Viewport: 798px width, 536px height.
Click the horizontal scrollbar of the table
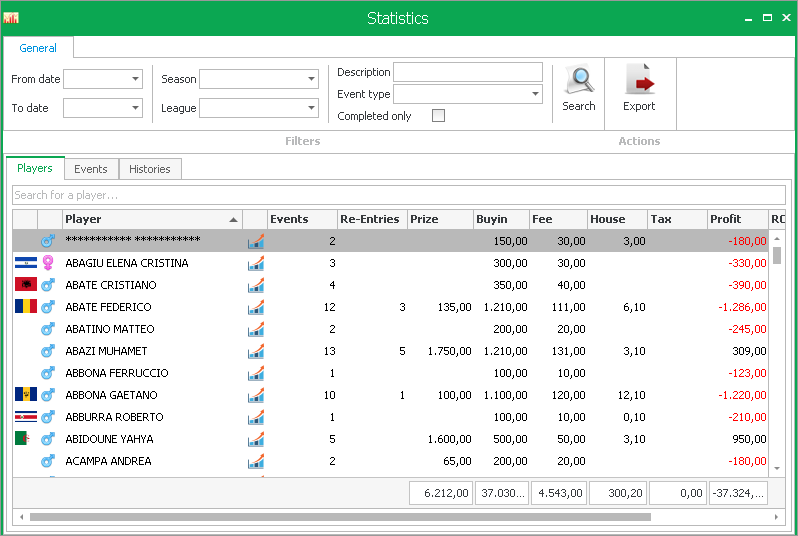(340, 517)
